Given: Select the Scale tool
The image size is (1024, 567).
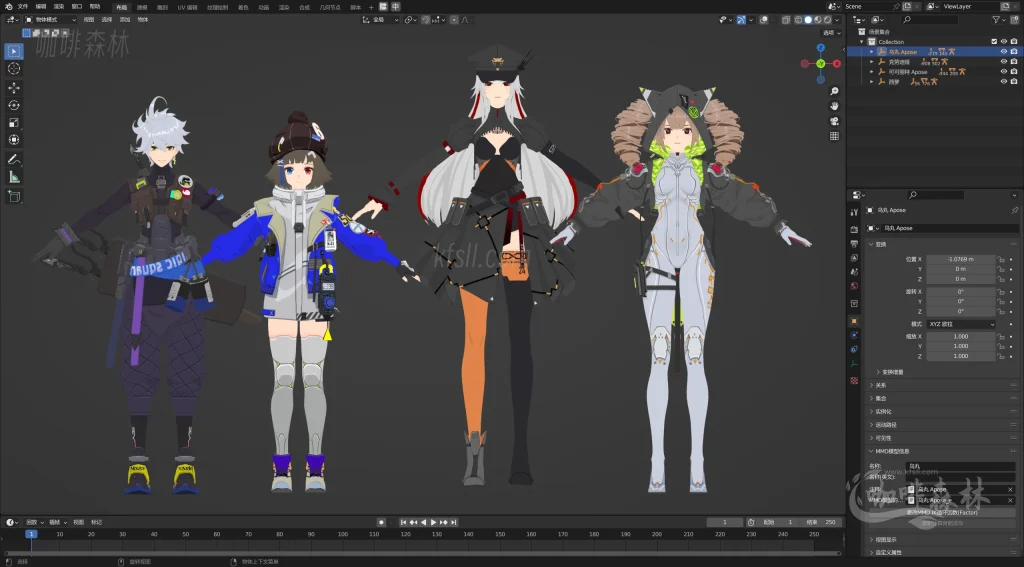Looking at the screenshot, I should [x=14, y=123].
